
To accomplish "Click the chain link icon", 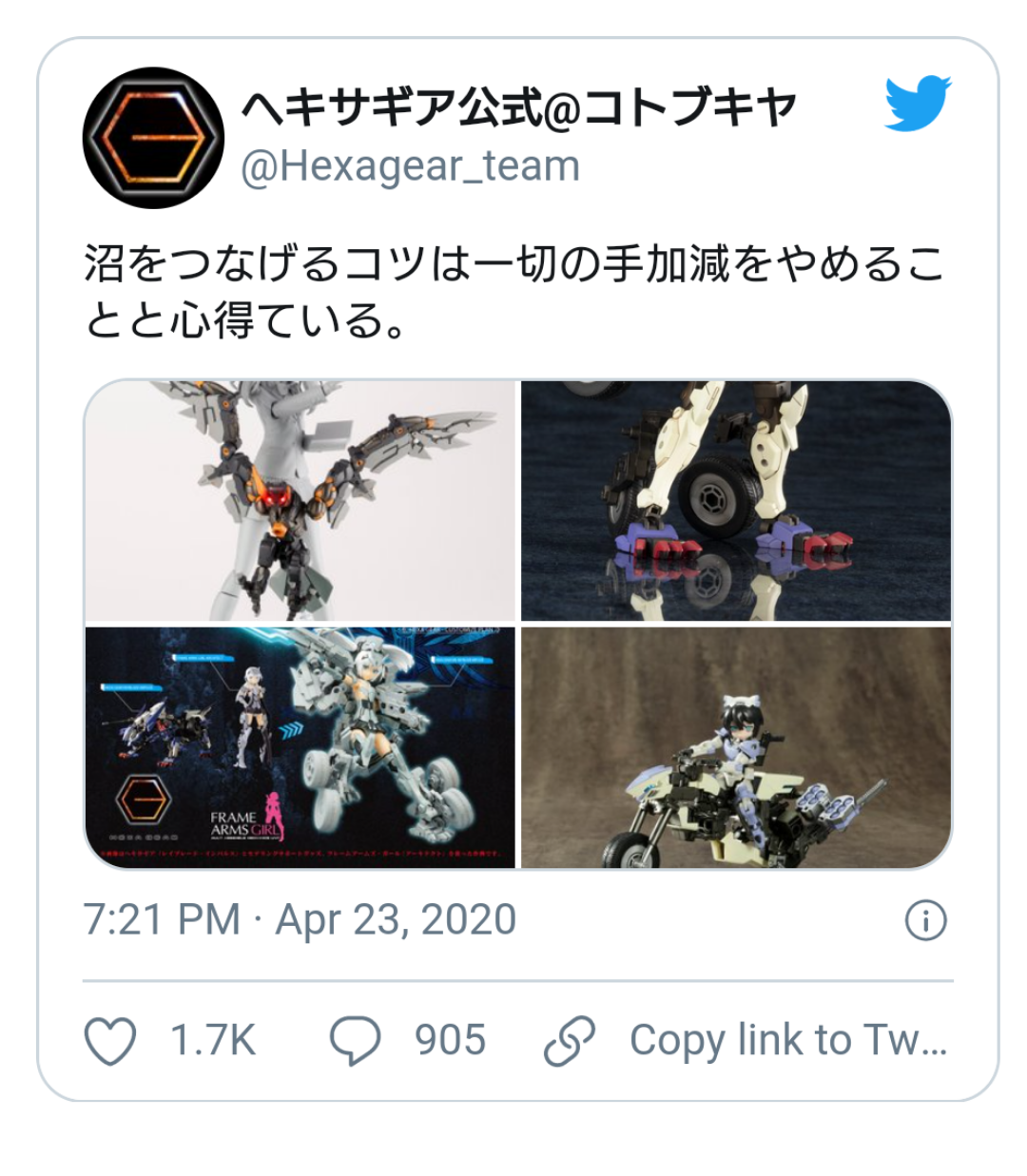I will (x=570, y=1041).
